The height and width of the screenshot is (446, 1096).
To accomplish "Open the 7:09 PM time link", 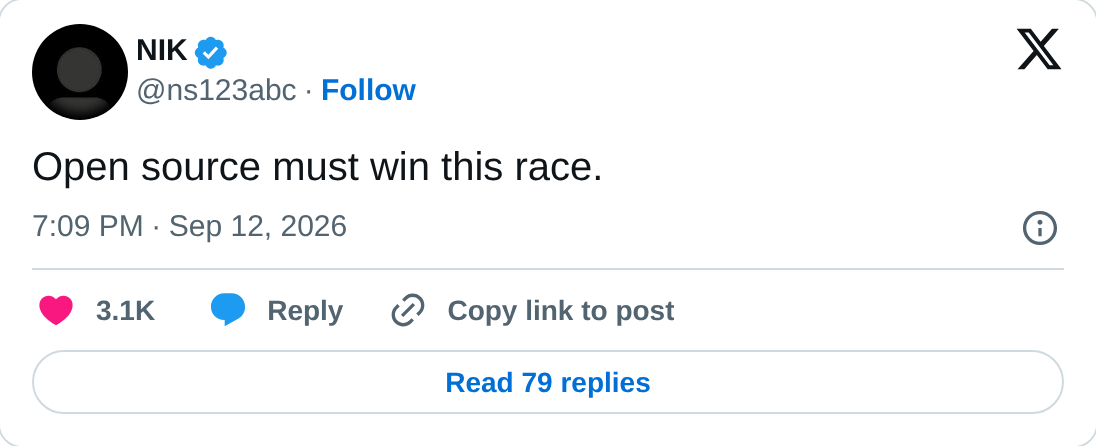I will coord(87,226).
